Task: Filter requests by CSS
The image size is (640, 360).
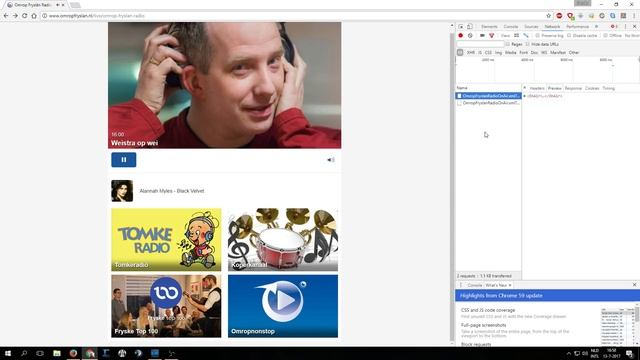Action: coord(488,52)
